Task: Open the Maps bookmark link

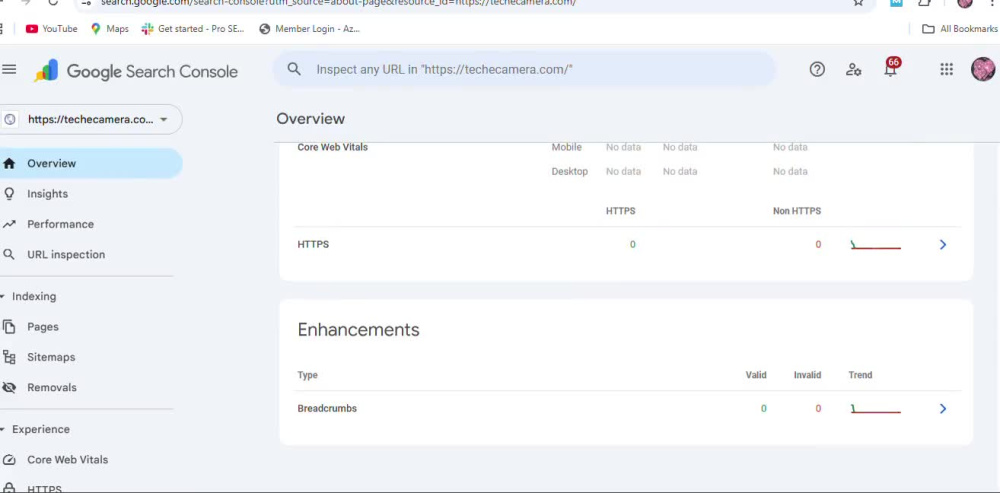Action: click(x=110, y=29)
